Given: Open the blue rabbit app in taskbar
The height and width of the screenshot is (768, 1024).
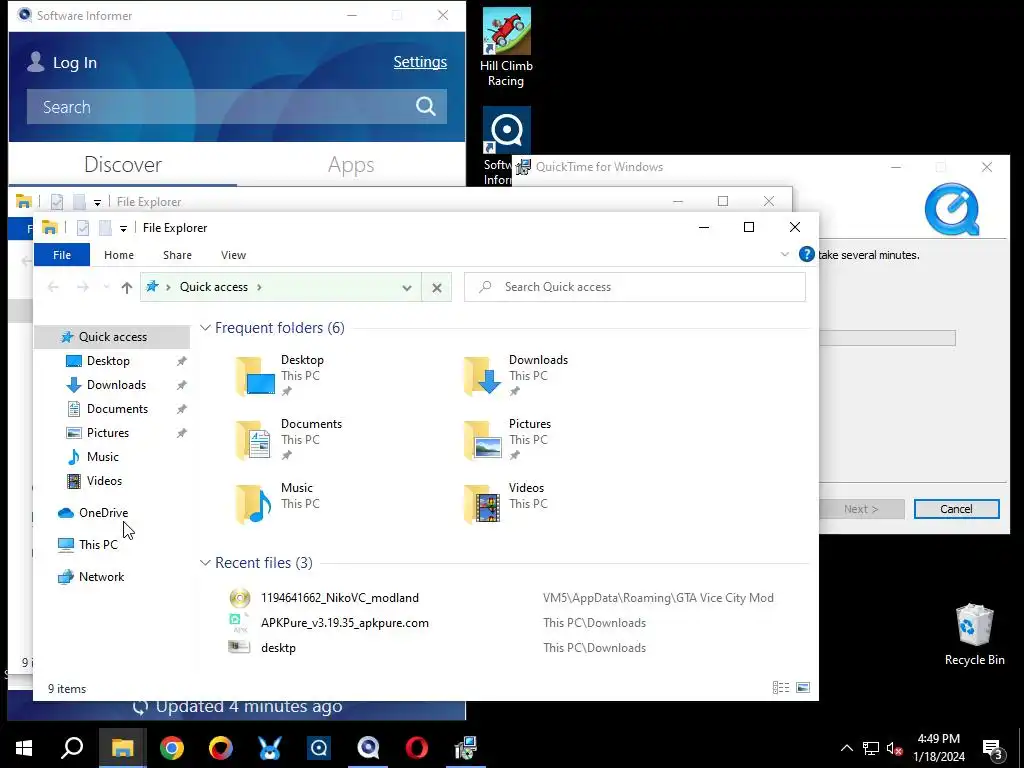Looking at the screenshot, I should (270, 748).
